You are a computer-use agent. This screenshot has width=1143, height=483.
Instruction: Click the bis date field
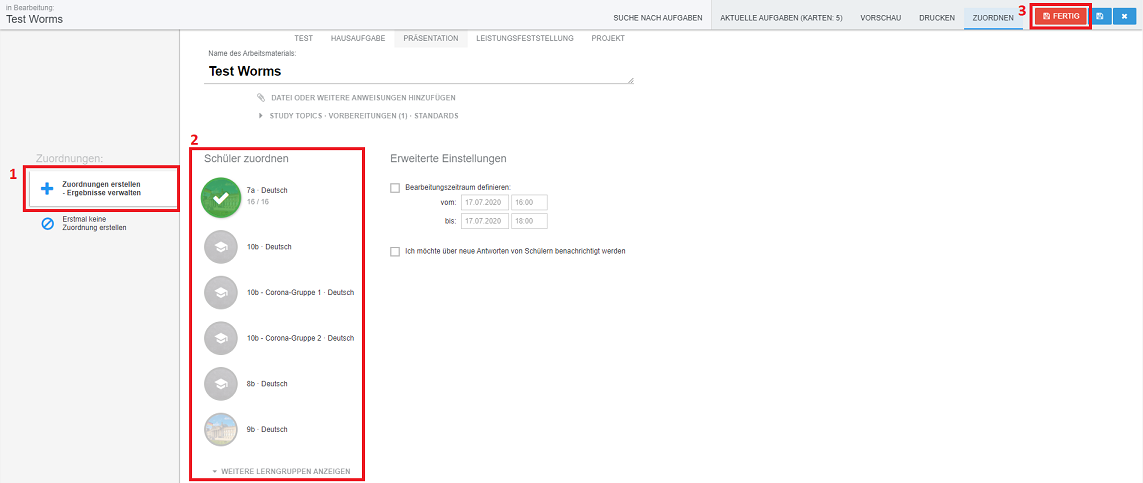point(485,221)
